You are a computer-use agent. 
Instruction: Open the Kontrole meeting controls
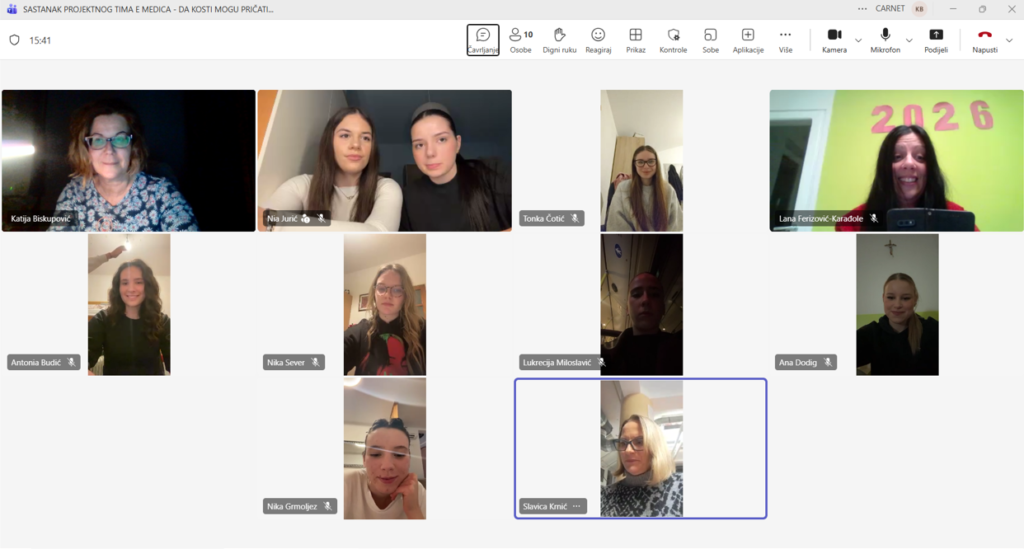click(x=673, y=40)
